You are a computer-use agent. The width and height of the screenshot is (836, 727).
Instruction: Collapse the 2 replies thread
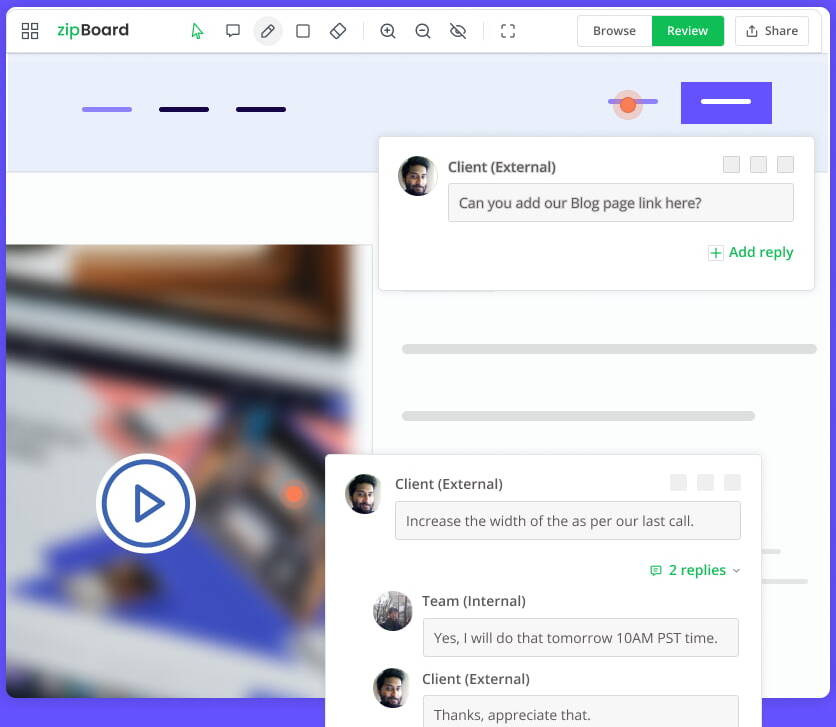click(696, 570)
